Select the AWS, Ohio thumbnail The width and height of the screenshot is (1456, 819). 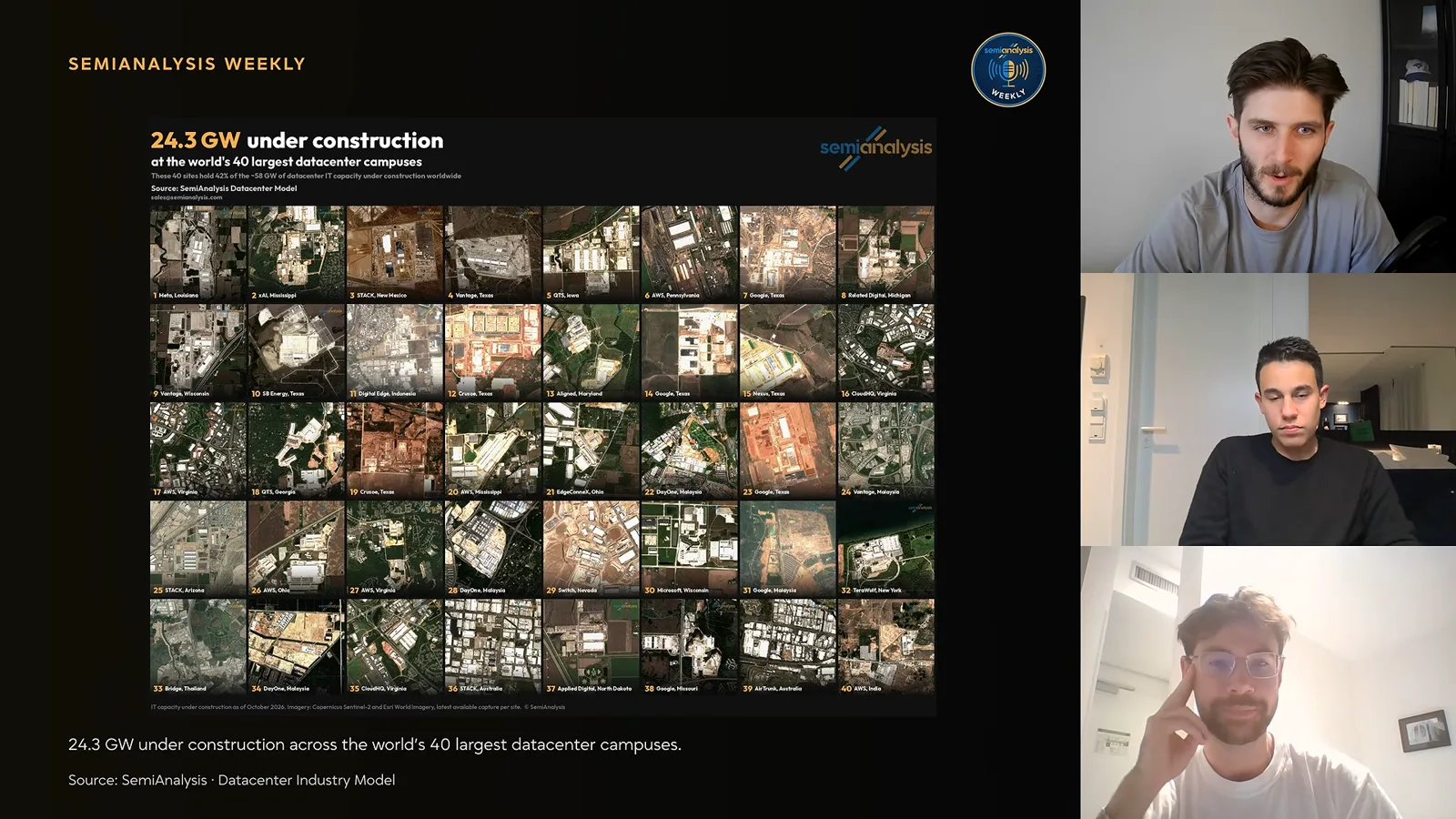click(297, 548)
